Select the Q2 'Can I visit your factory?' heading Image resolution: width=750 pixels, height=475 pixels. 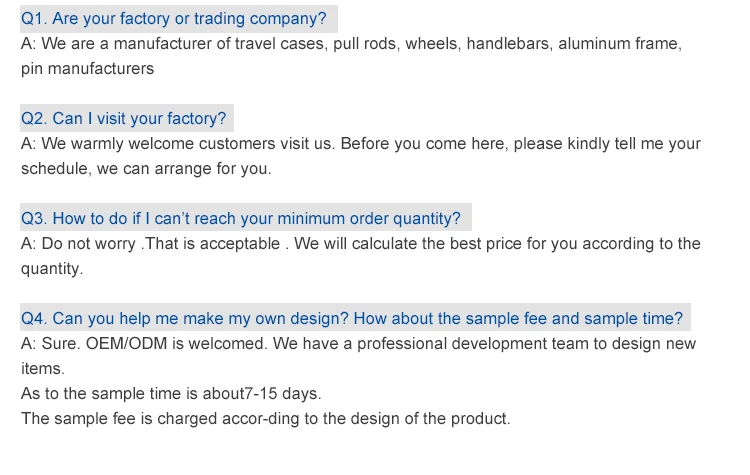(124, 119)
